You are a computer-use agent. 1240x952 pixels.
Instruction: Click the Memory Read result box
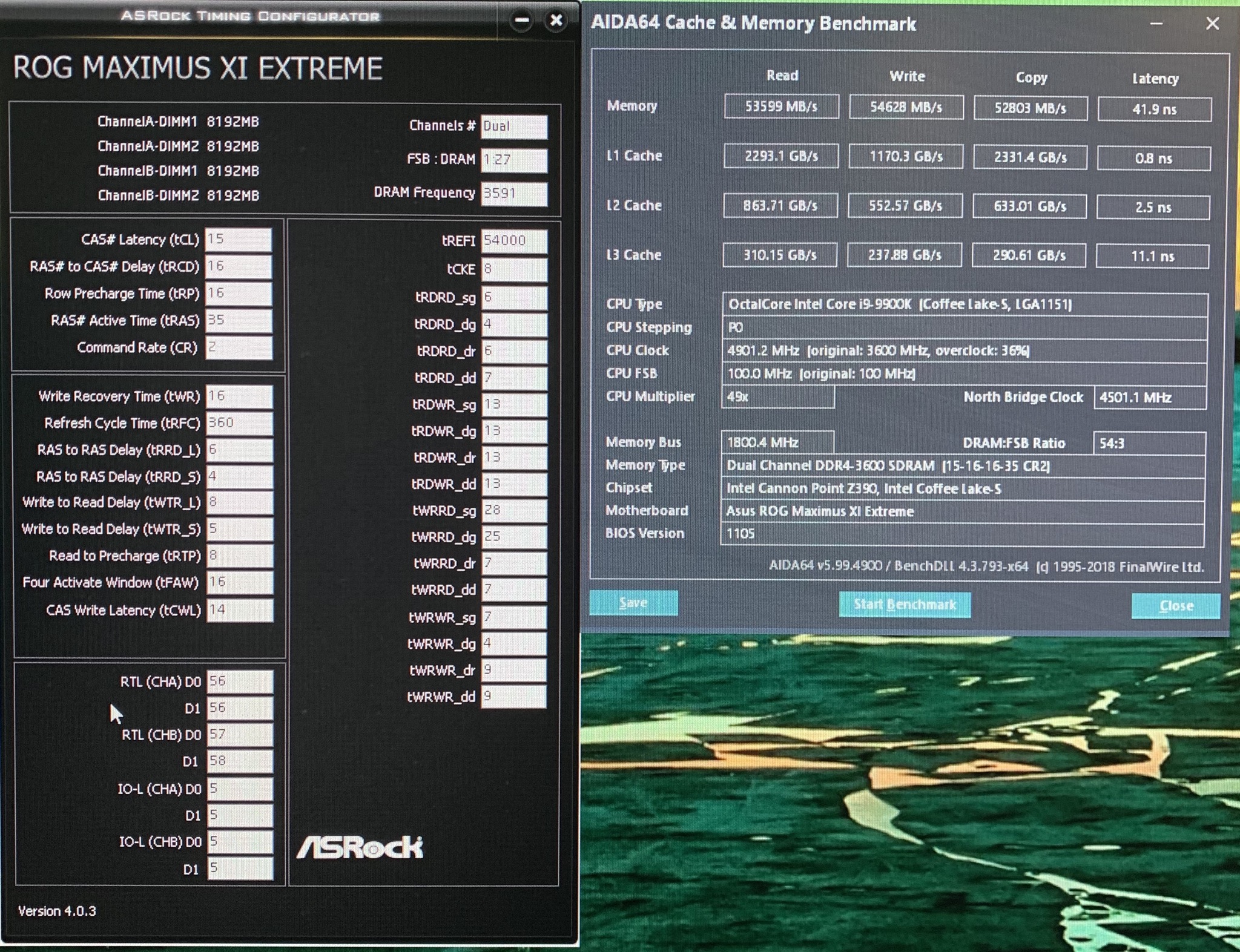click(x=781, y=107)
